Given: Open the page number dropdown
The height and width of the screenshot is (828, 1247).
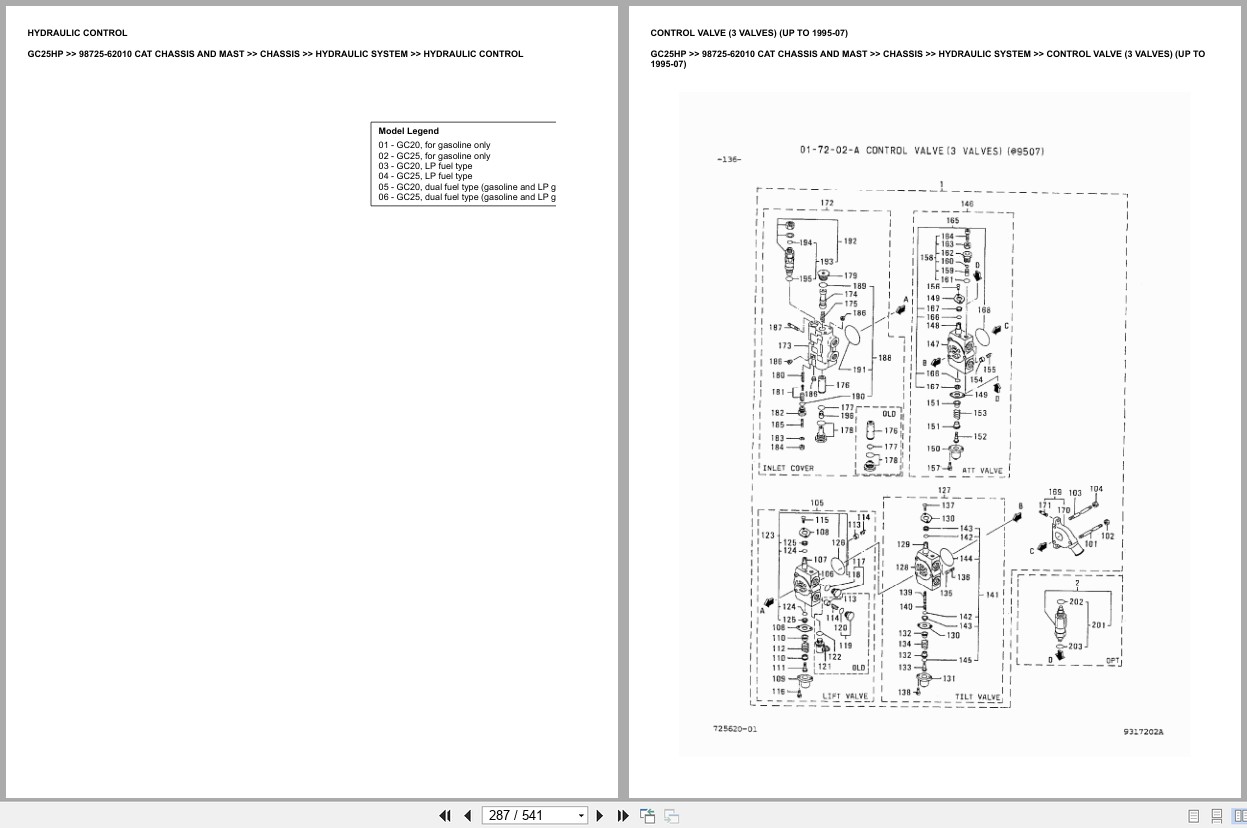Looking at the screenshot, I should click(x=581, y=815).
